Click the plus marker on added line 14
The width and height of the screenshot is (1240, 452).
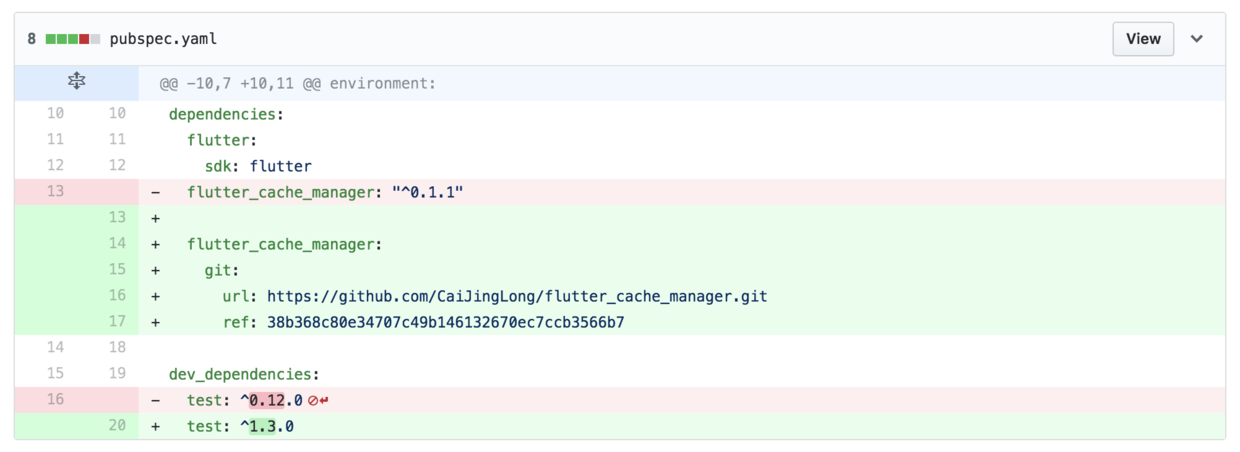pos(155,244)
